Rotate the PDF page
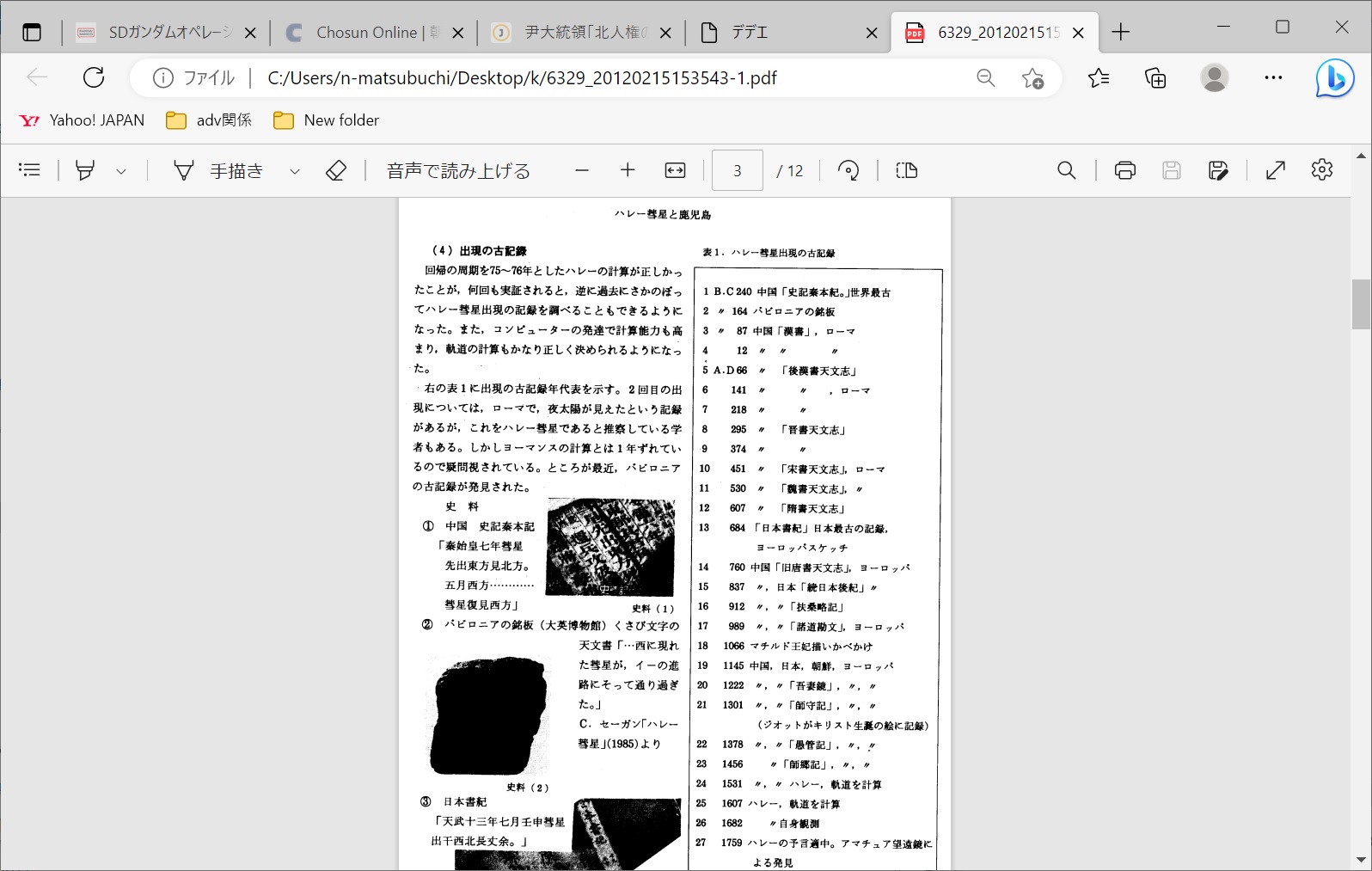This screenshot has height=871, width=1372. click(848, 170)
